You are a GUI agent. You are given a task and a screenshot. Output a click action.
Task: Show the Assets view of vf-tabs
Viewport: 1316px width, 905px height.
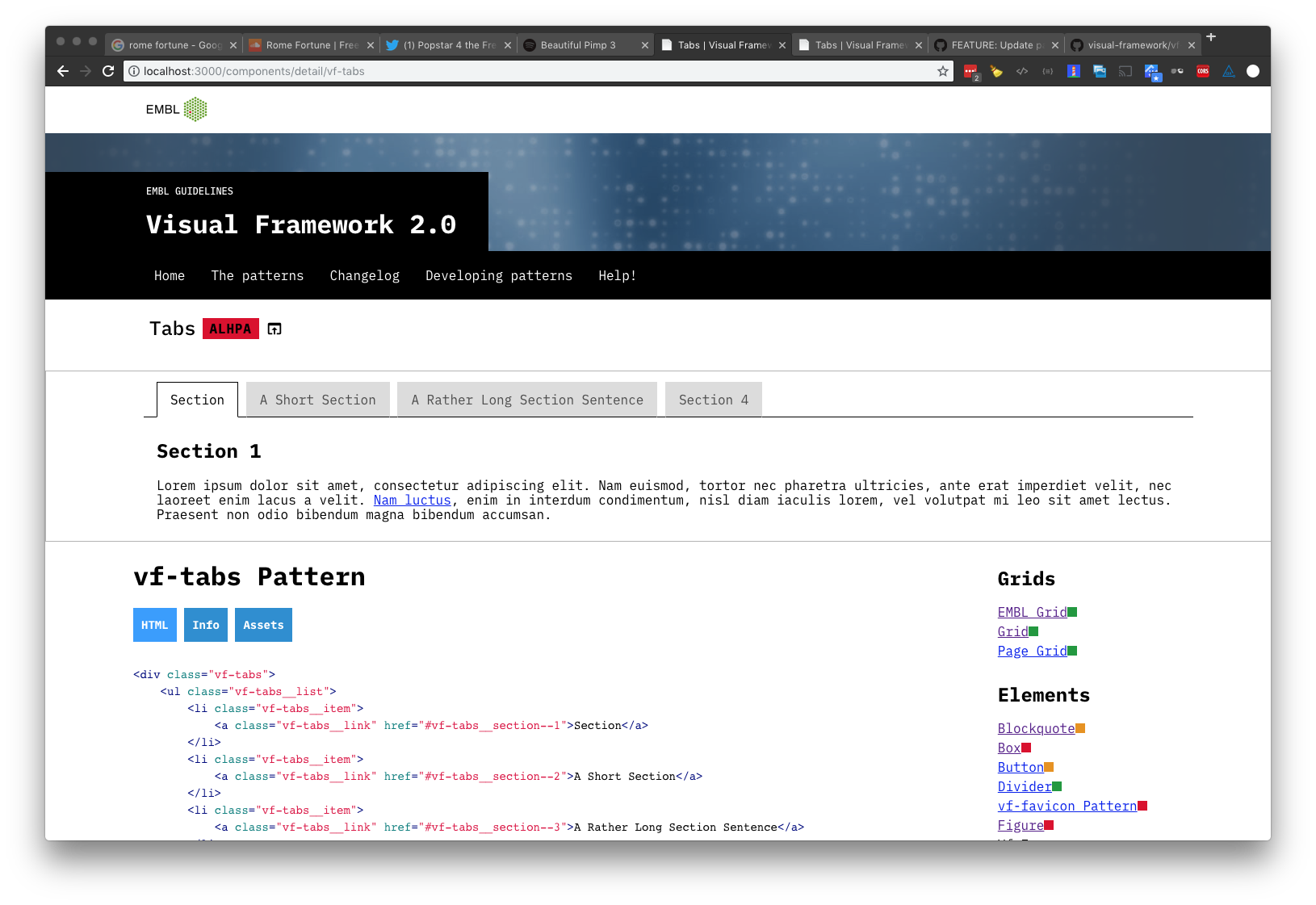click(263, 624)
